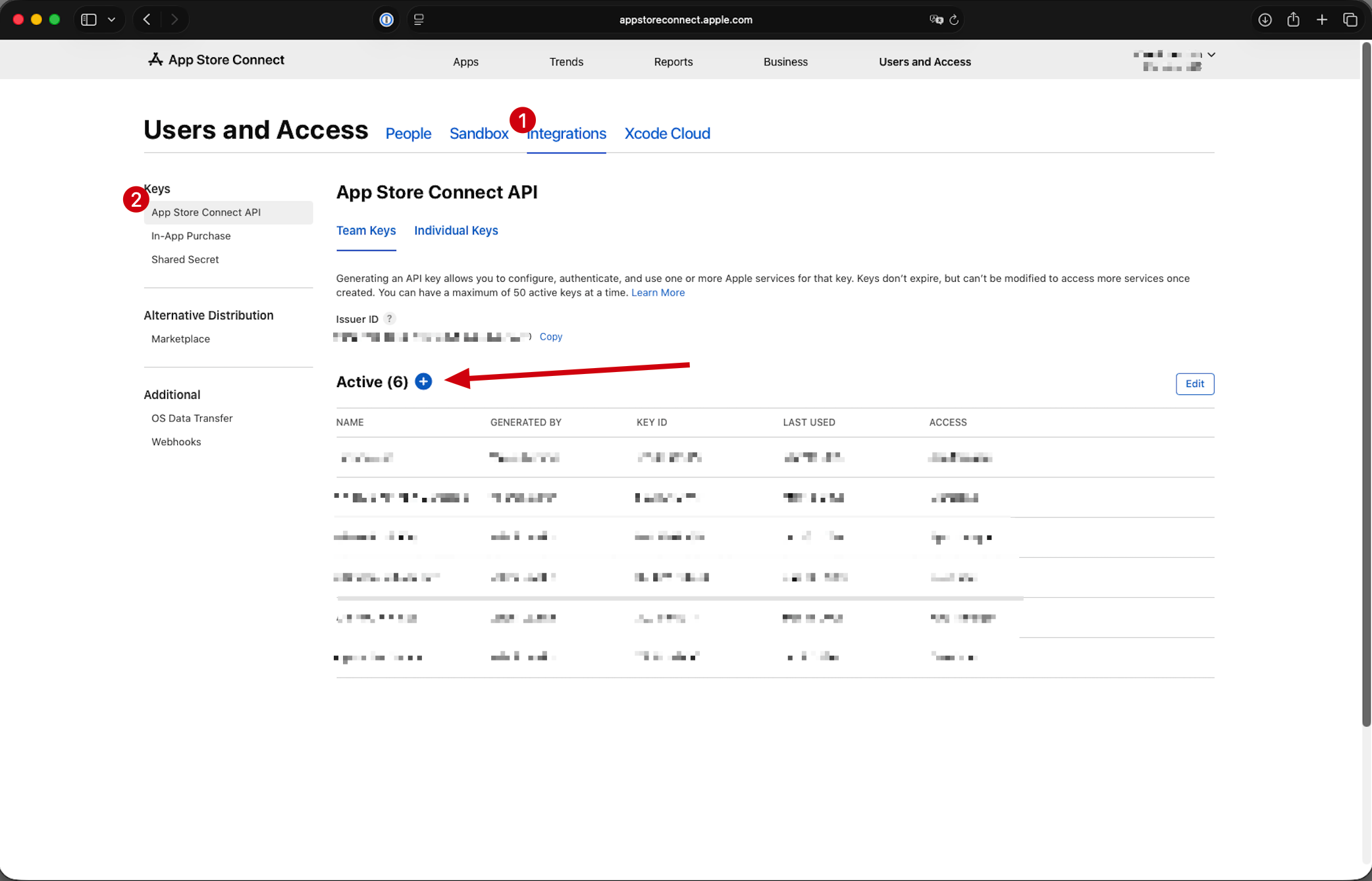This screenshot has height=881, width=1372.
Task: Open the Trends menu
Action: [x=566, y=61]
